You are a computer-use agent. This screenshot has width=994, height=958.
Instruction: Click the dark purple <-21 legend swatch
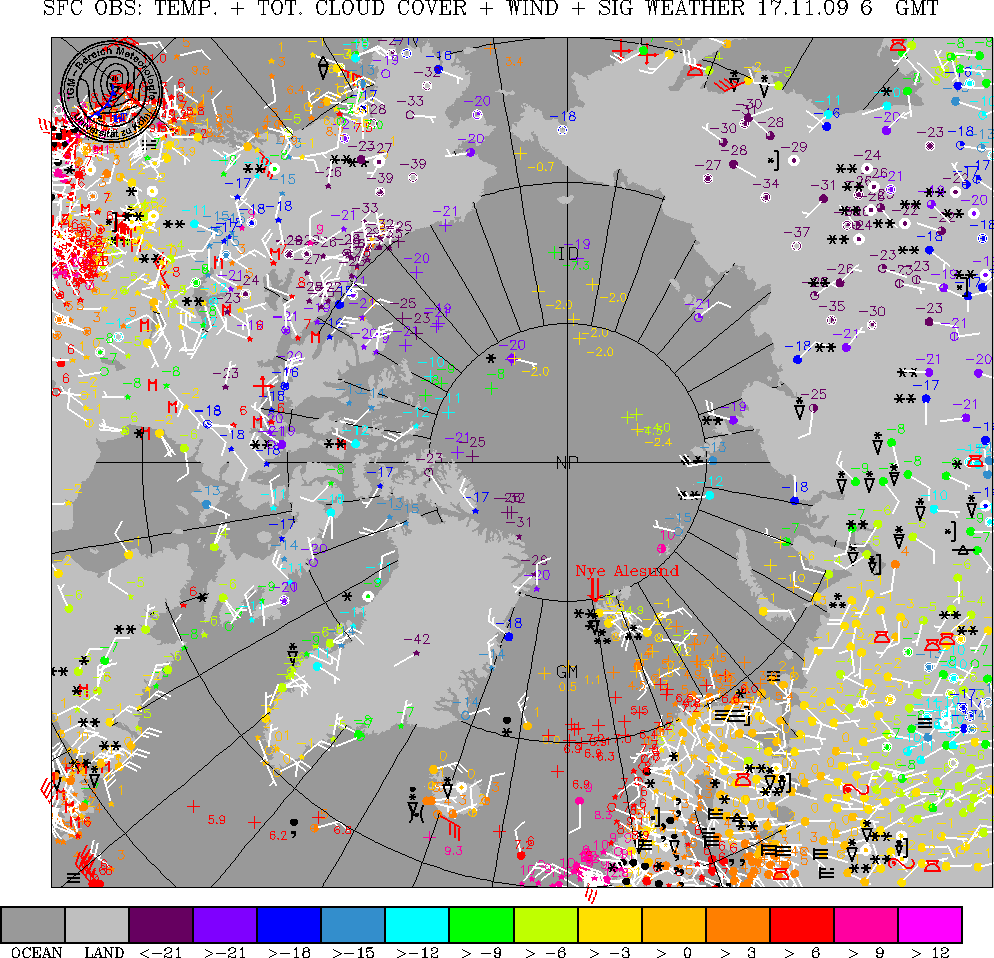161,925
